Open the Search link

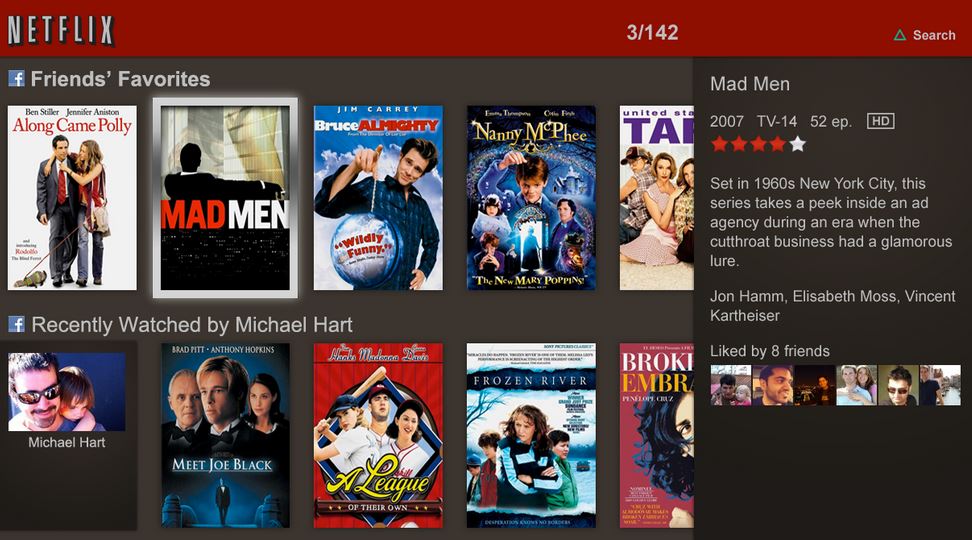tap(934, 35)
